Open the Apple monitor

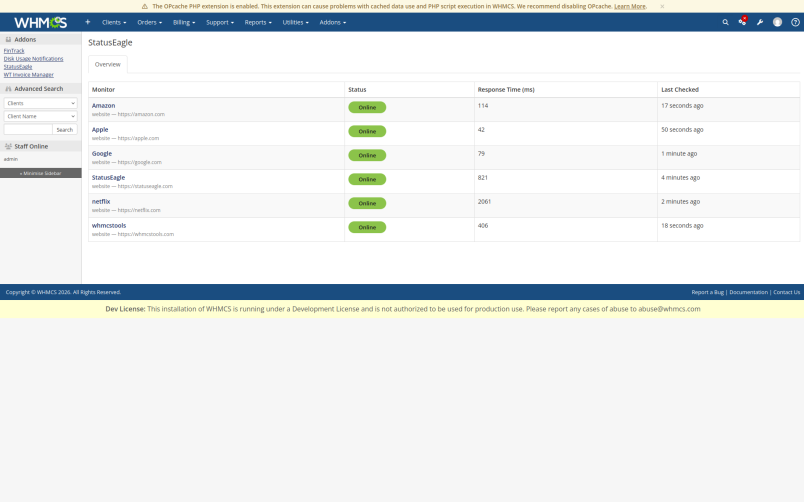tap(100, 130)
